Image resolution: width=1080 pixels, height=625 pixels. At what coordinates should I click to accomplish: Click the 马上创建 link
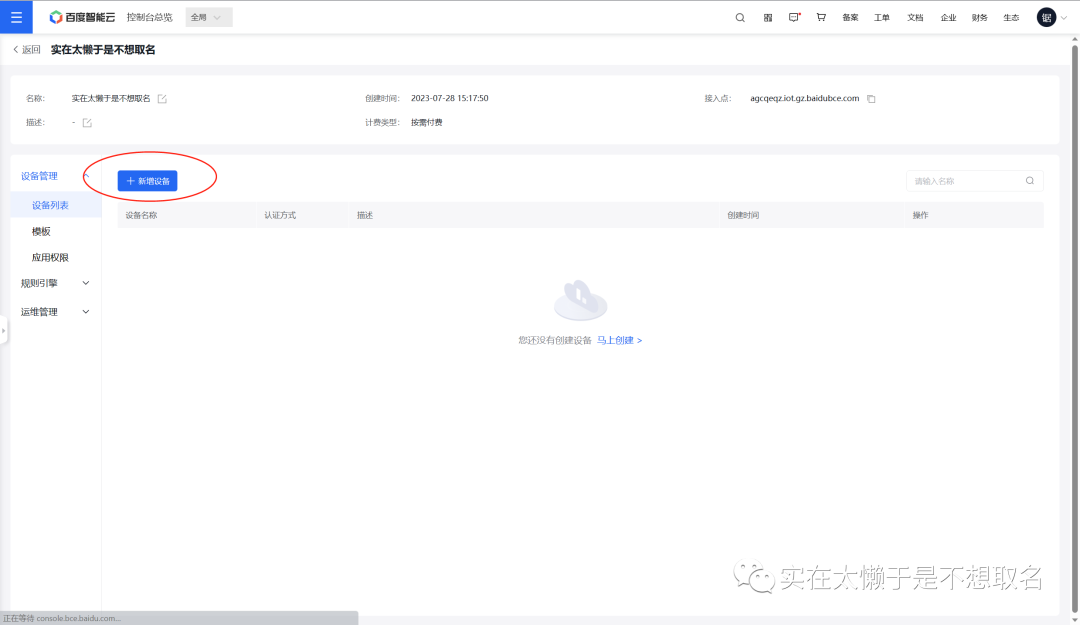click(x=619, y=341)
